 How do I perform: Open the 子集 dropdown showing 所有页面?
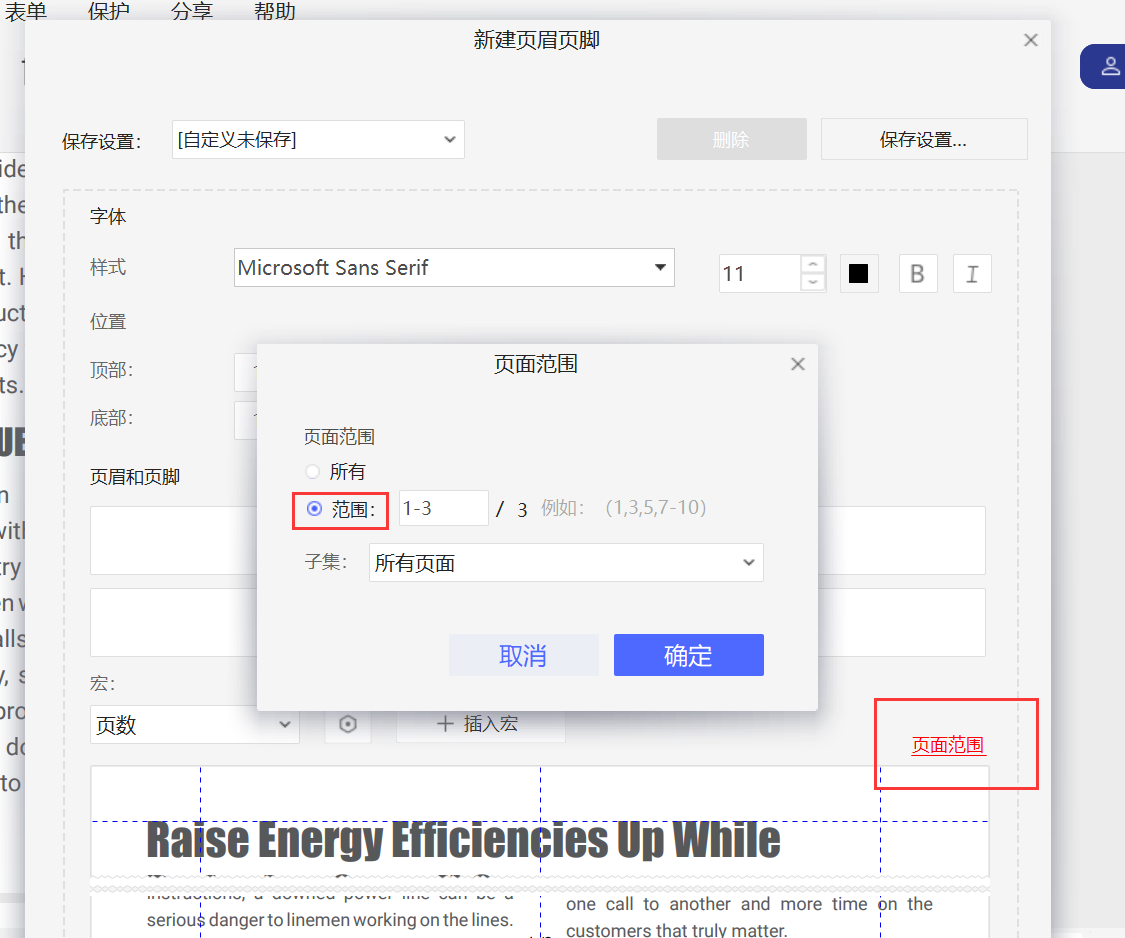pyautogui.click(x=565, y=562)
